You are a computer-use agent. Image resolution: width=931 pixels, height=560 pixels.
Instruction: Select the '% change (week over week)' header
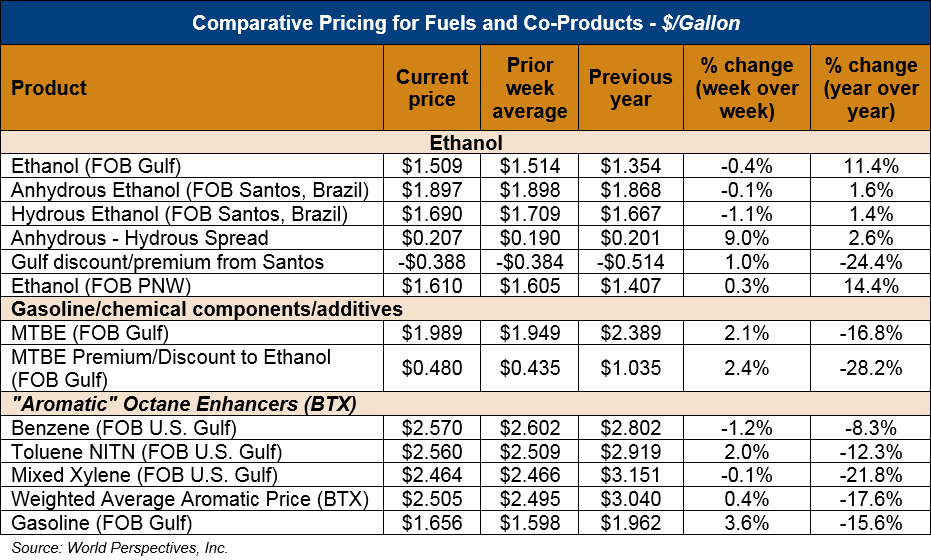coord(747,88)
